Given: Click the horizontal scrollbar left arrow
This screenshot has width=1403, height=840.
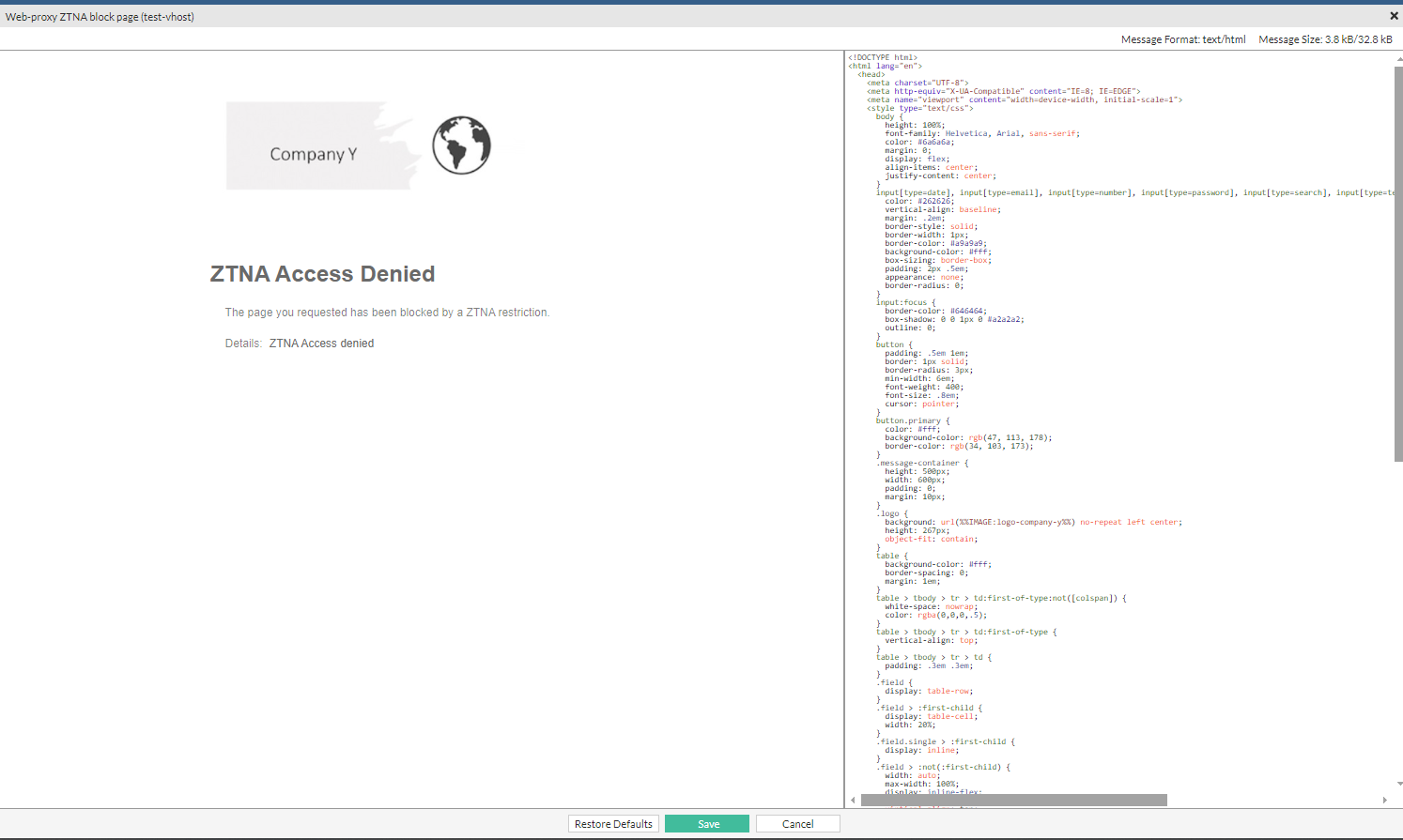Looking at the screenshot, I should pos(851,800).
